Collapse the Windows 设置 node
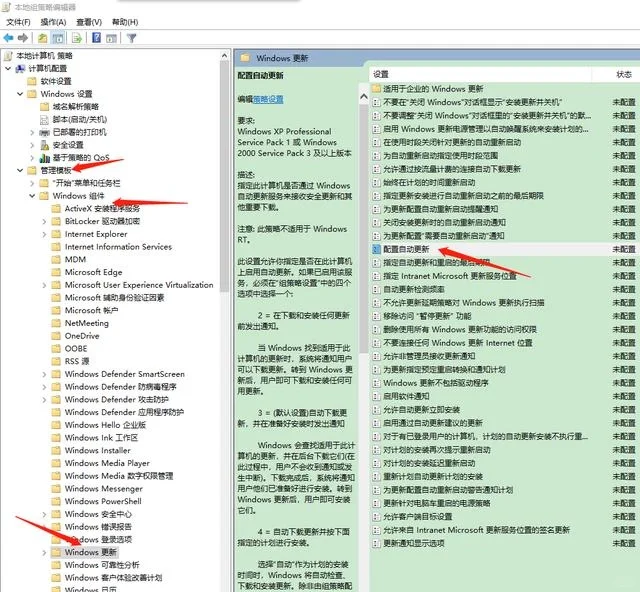This screenshot has width=640, height=592. click(20, 94)
